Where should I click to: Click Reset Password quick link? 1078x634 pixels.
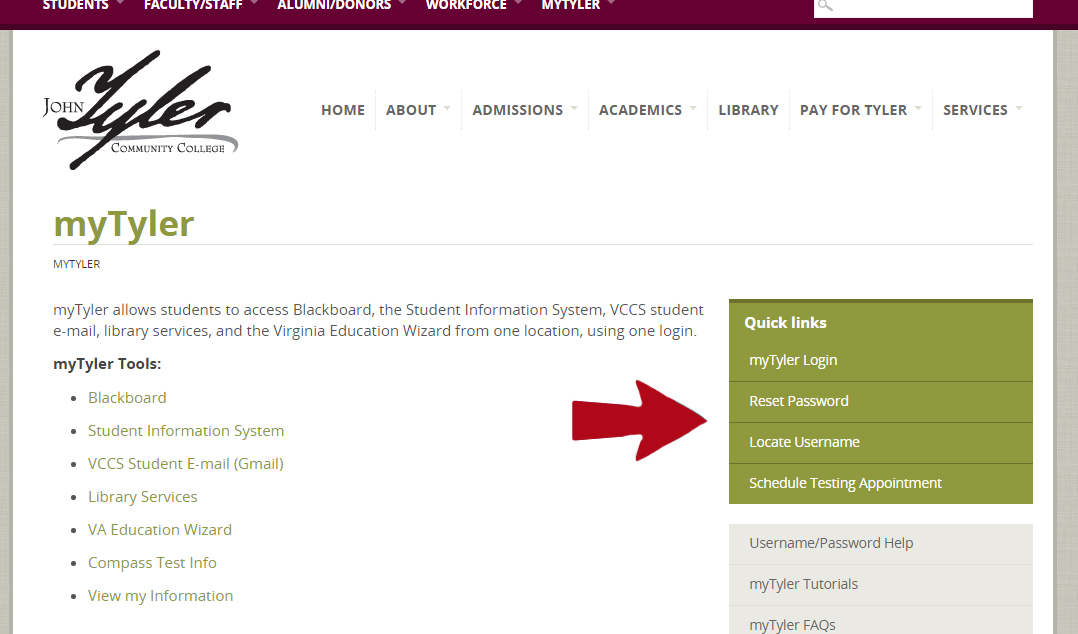[x=881, y=402]
